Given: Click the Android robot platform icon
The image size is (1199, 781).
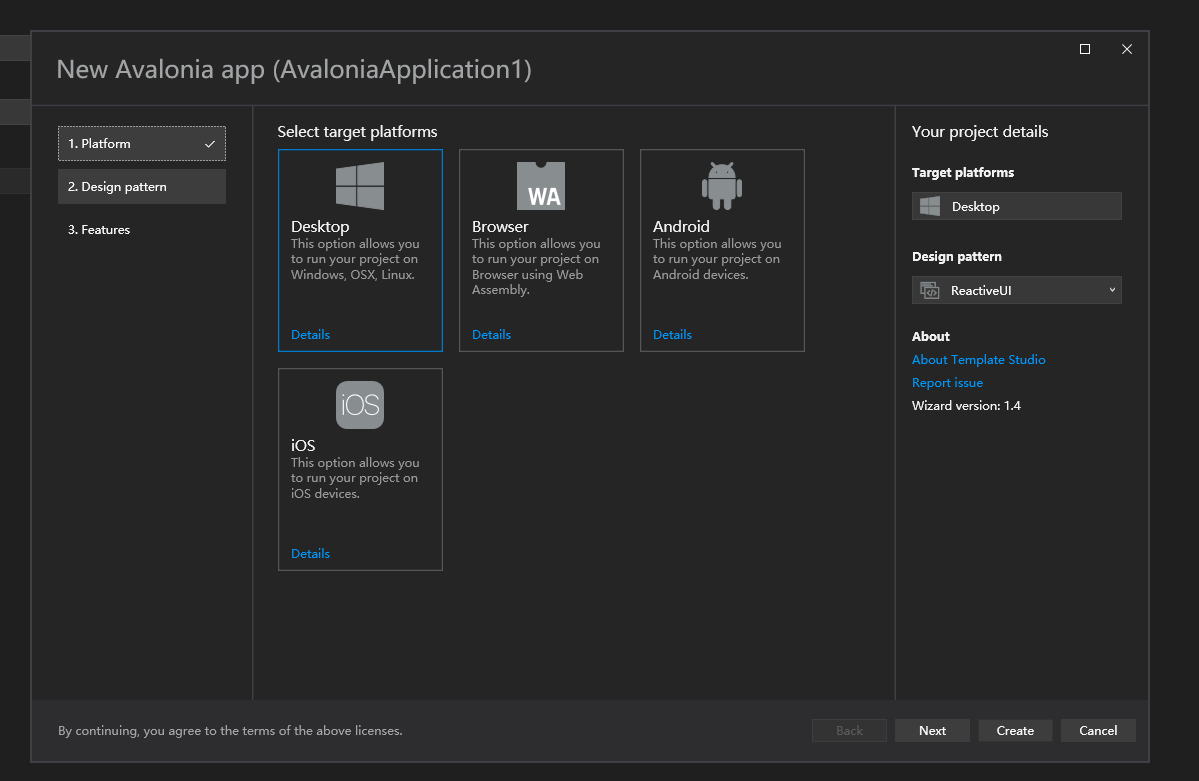Looking at the screenshot, I should click(x=721, y=185).
